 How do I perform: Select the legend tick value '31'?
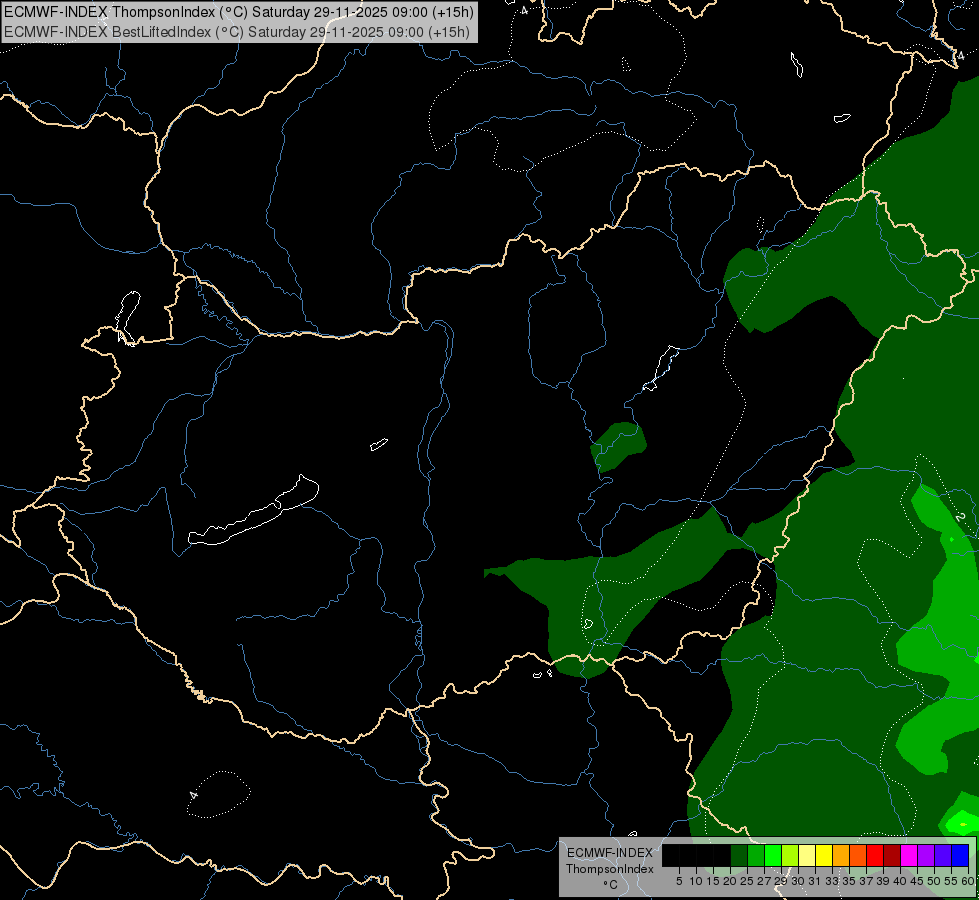814,881
